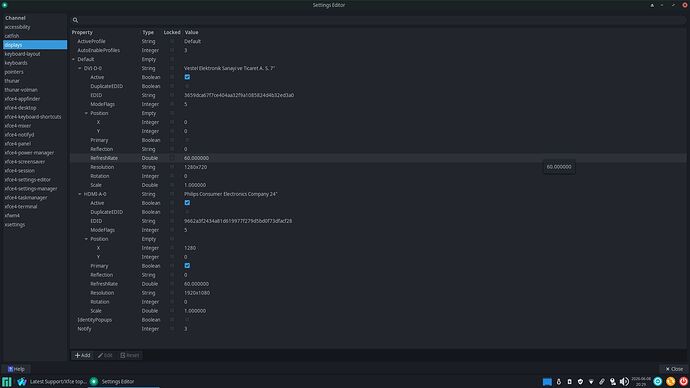Click the volume speaker tray icon
Screen dimensions: 690x388
coord(624,381)
